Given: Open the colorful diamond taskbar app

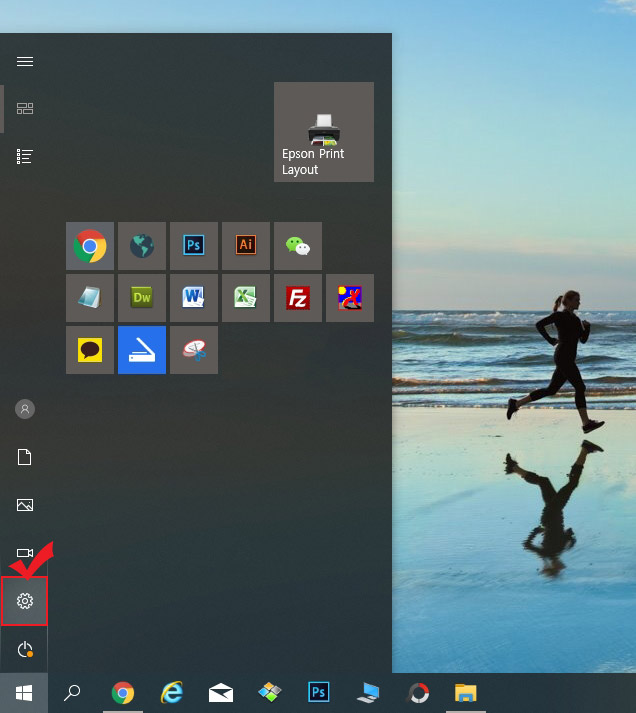Looking at the screenshot, I should coord(270,693).
